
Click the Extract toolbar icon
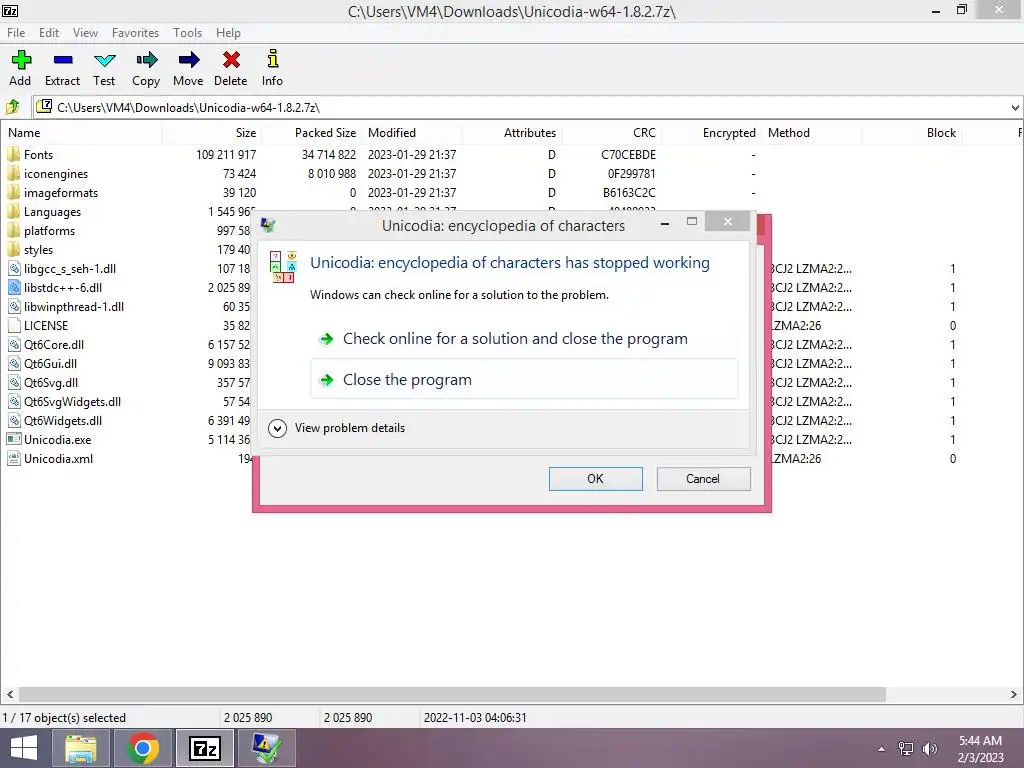63,60
